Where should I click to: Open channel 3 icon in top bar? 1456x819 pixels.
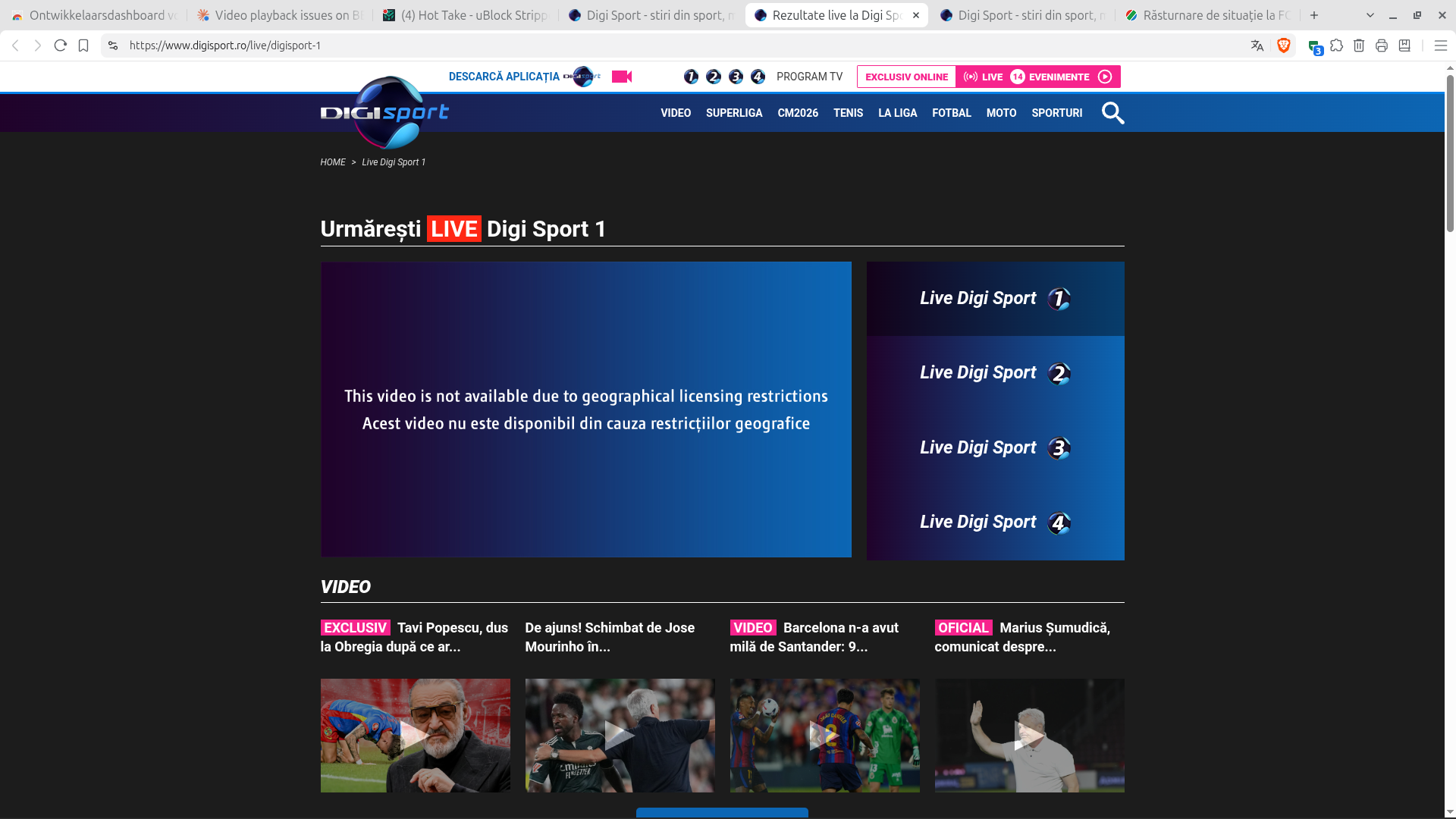[736, 77]
